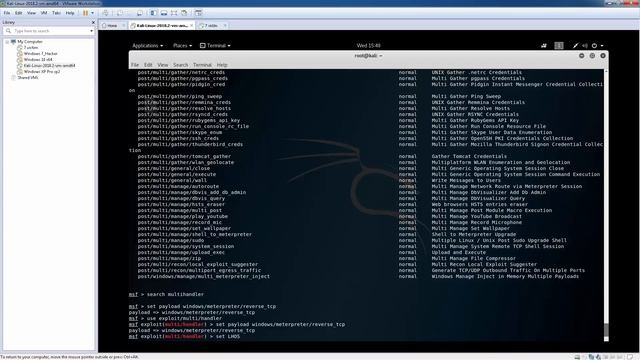Switch to Unity mode icon
The height and width of the screenshot is (360, 640).
184,13
